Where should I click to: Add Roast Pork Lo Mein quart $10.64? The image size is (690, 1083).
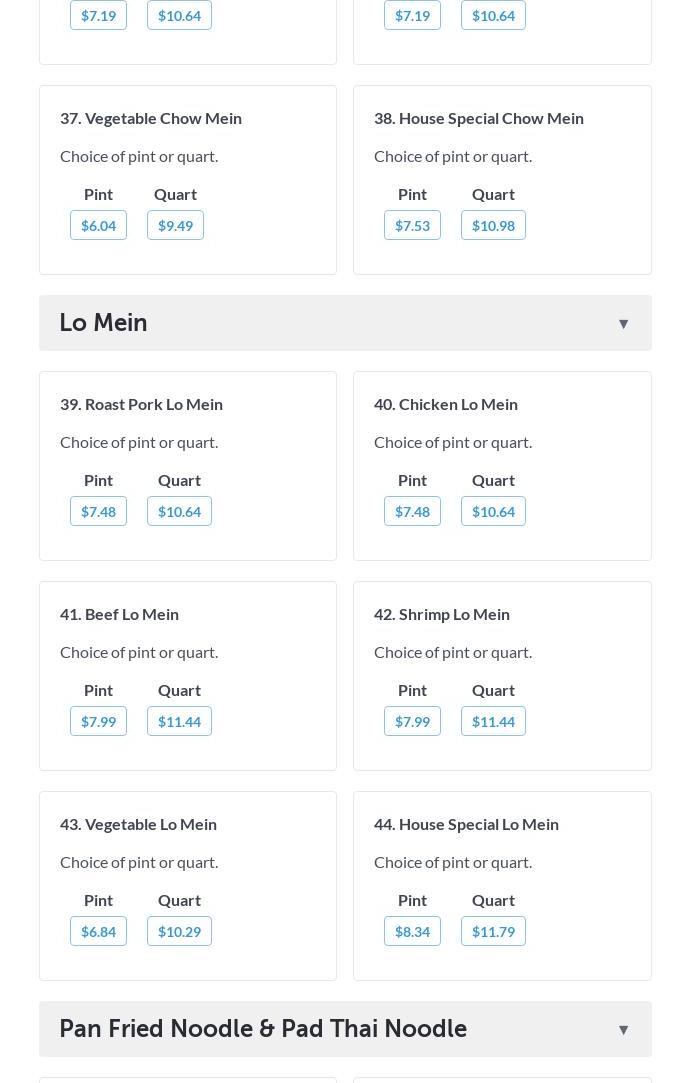tap(179, 511)
